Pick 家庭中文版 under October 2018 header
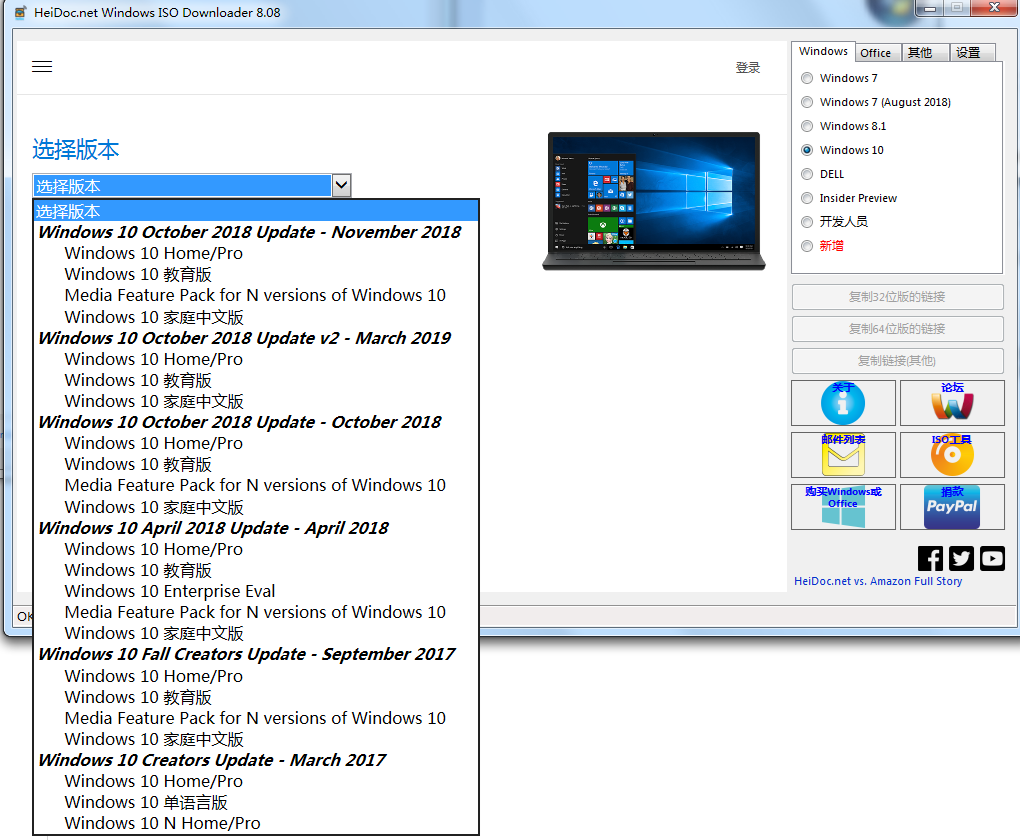 pos(256,507)
